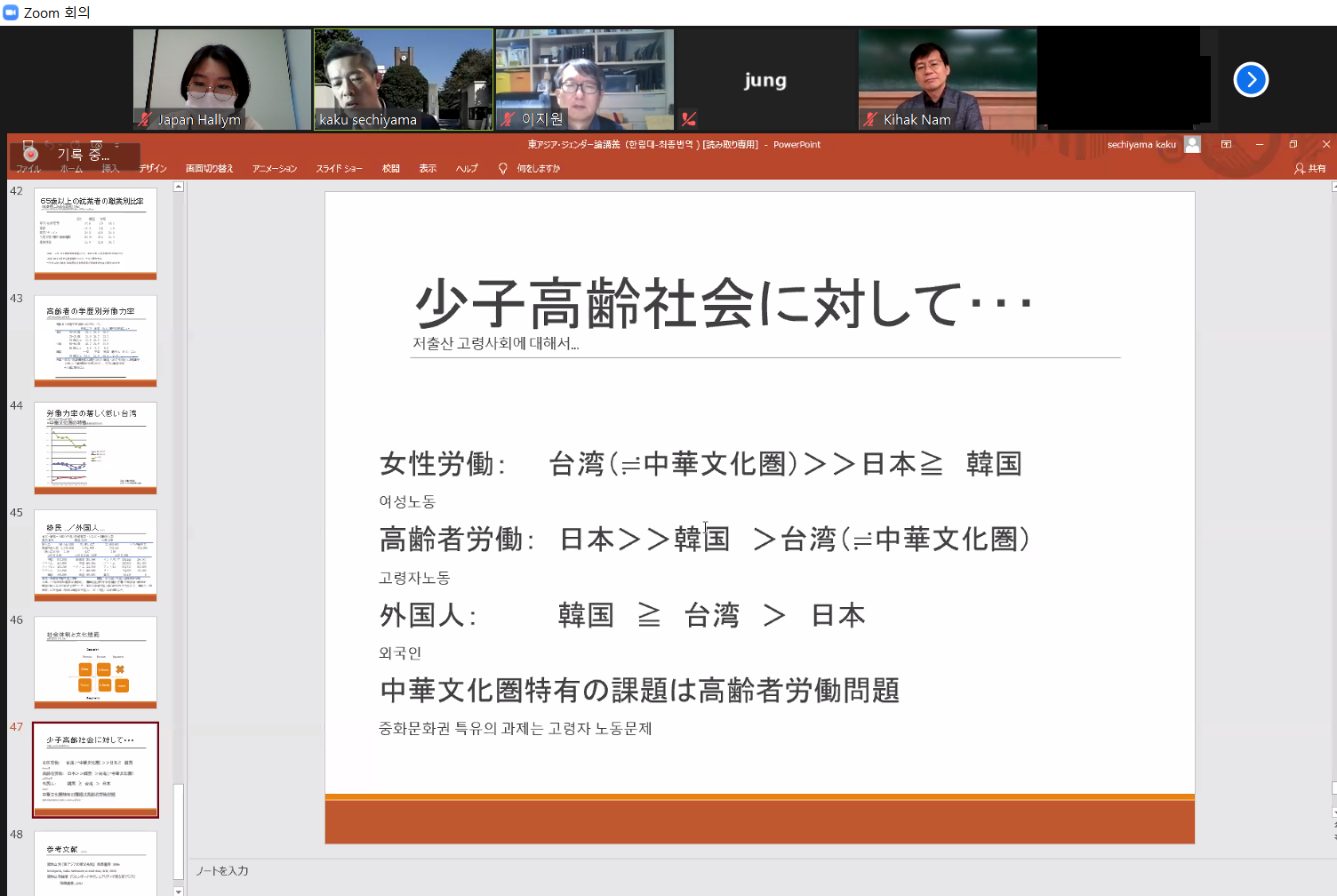Switch to the スライドショー tab

point(339,168)
